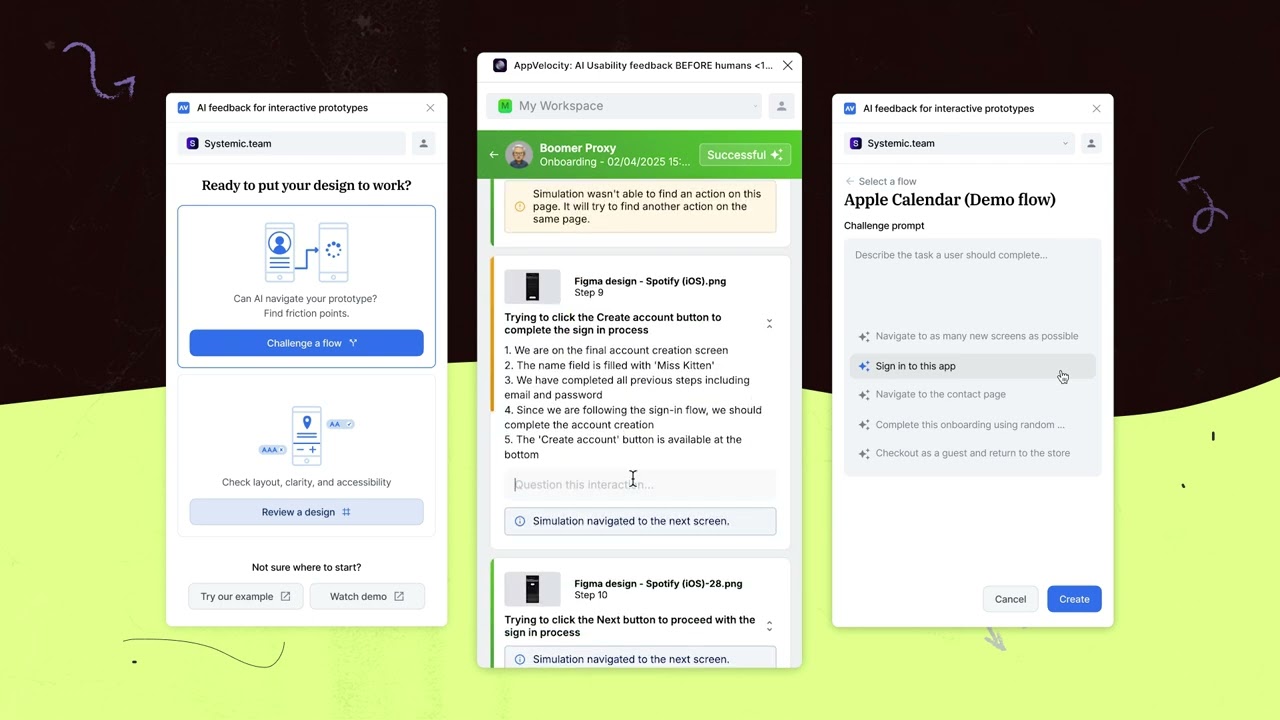Click the Cancel button

[x=1010, y=599]
